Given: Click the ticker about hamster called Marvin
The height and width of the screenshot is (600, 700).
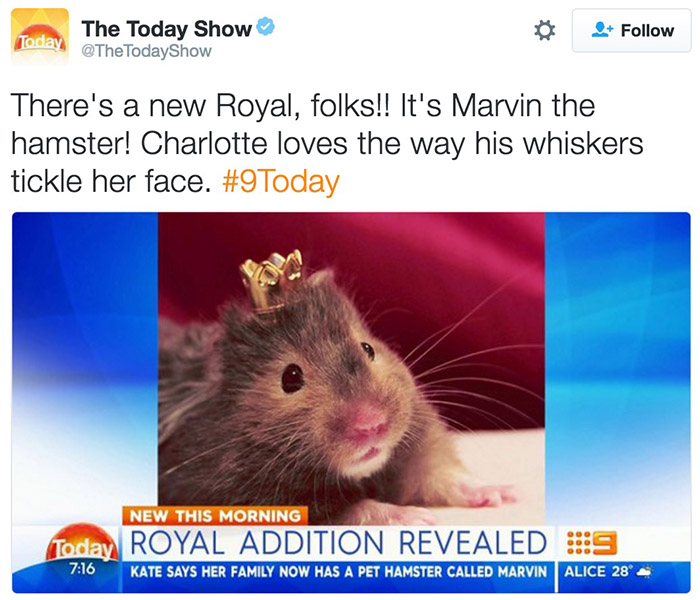Looking at the screenshot, I should click(x=338, y=572).
